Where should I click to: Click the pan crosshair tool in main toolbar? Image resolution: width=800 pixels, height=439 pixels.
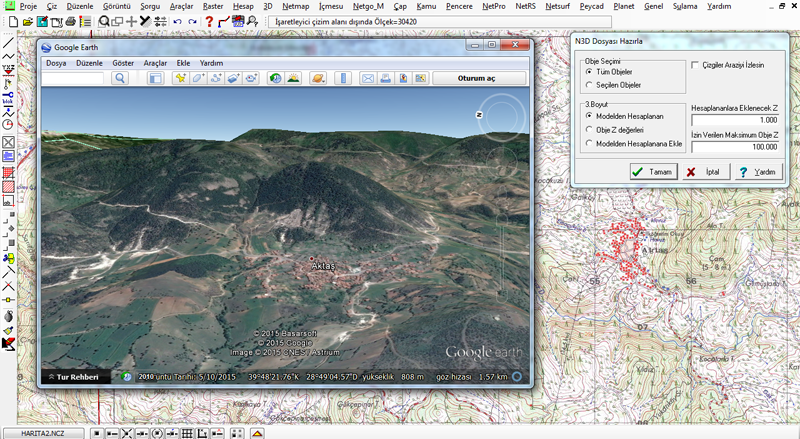[x=132, y=21]
